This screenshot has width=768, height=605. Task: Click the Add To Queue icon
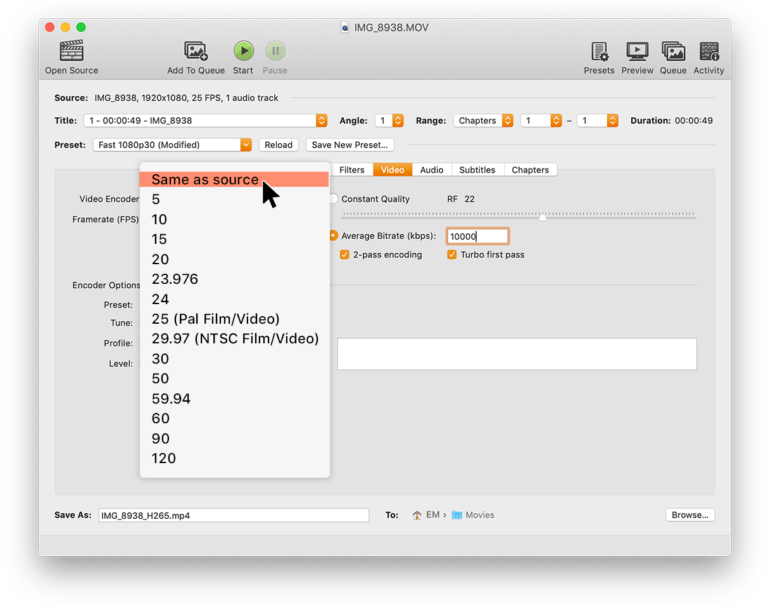tap(196, 50)
